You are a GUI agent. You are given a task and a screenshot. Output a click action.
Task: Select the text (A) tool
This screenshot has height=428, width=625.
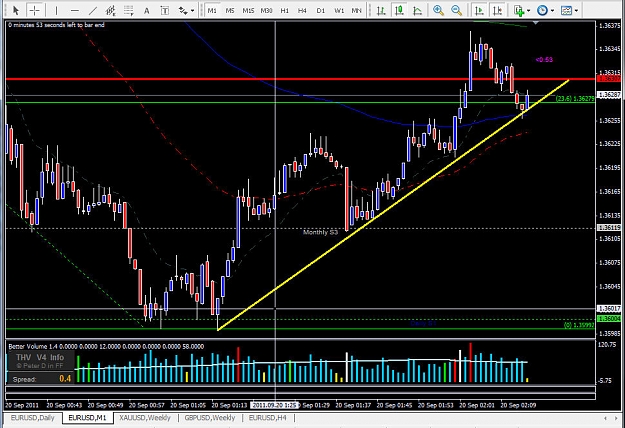(x=146, y=11)
